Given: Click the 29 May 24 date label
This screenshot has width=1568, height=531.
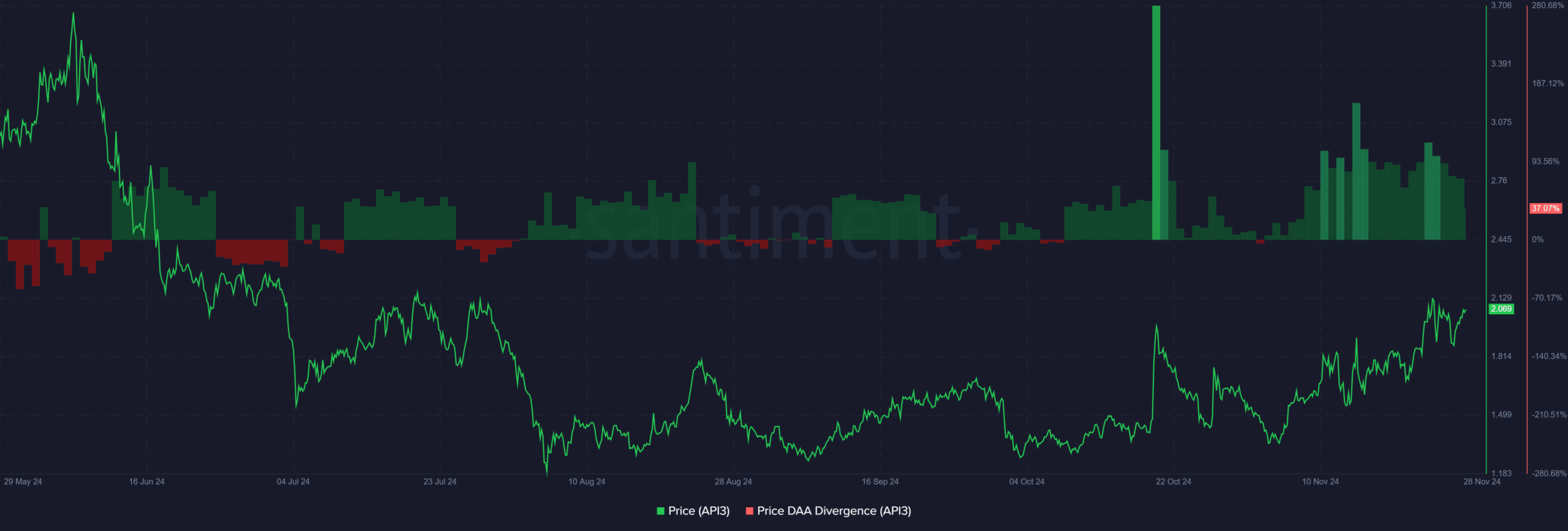Looking at the screenshot, I should [x=23, y=481].
